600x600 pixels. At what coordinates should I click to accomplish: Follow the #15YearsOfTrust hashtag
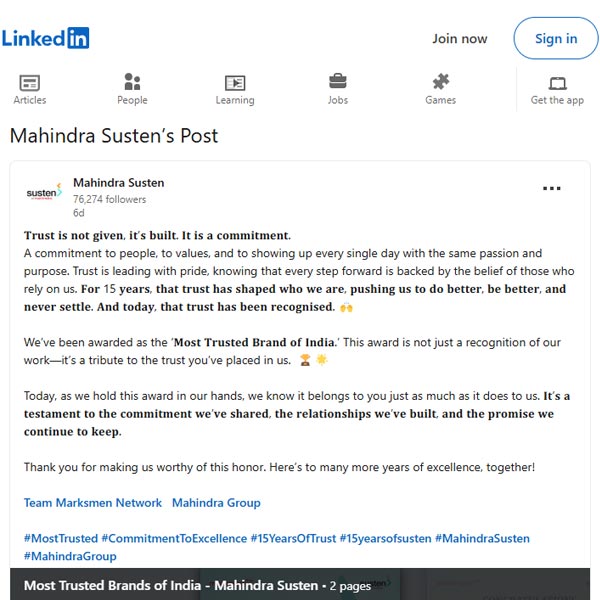coord(293,538)
